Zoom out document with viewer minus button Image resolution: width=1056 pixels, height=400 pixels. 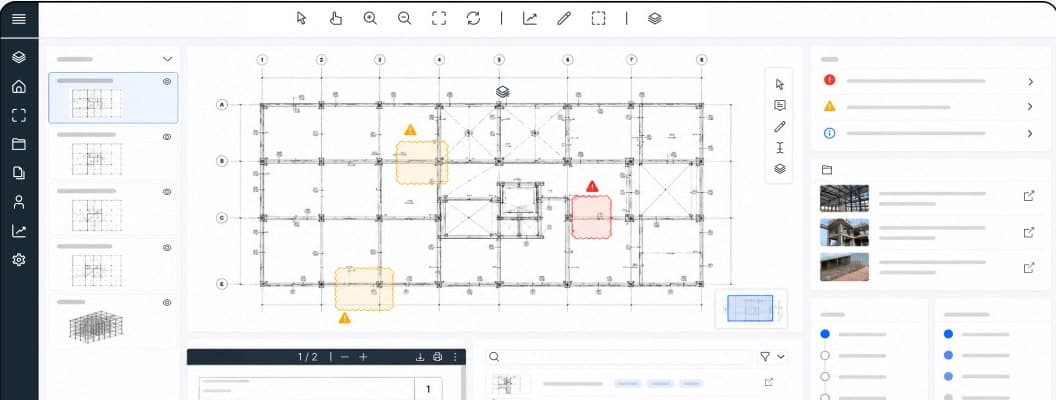(345, 357)
